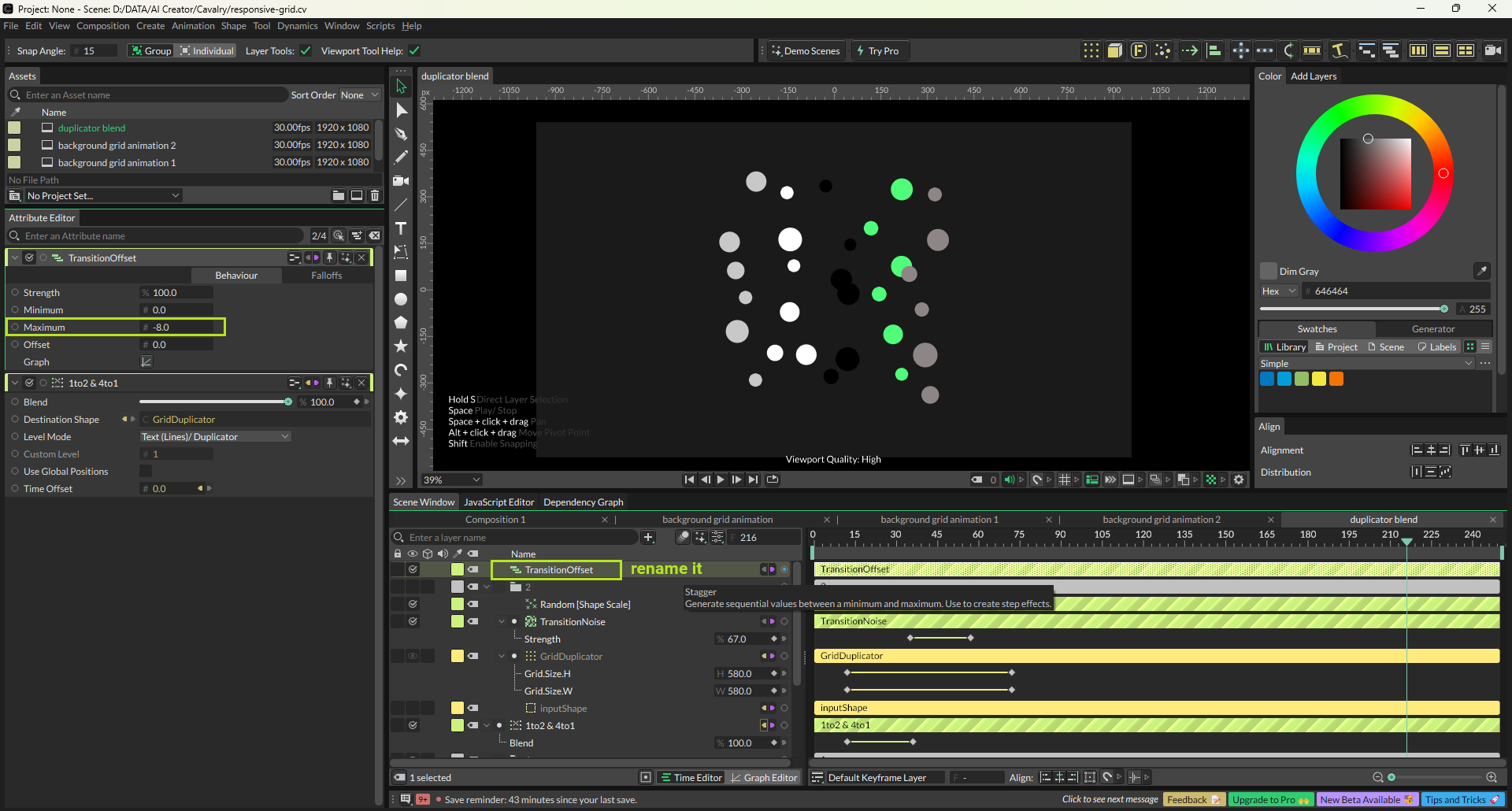Select the Star shape tool

point(401,346)
